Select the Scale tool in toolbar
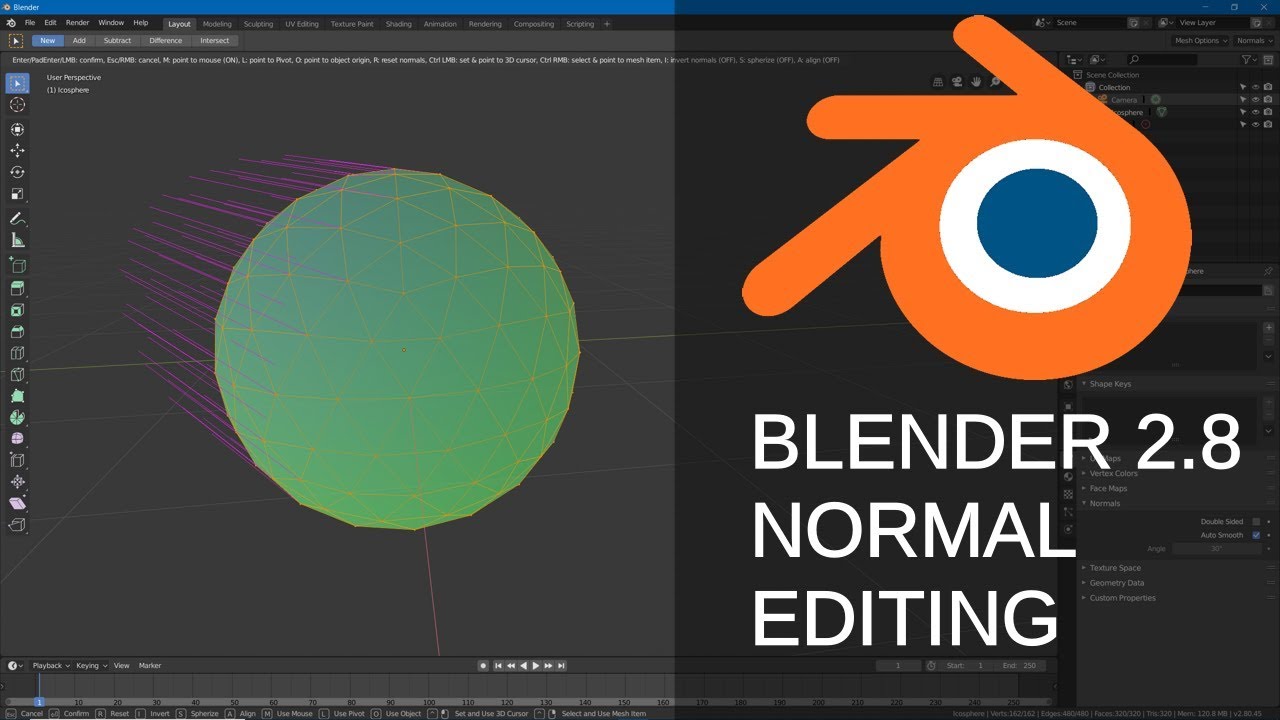The width and height of the screenshot is (1280, 720). tap(17, 194)
